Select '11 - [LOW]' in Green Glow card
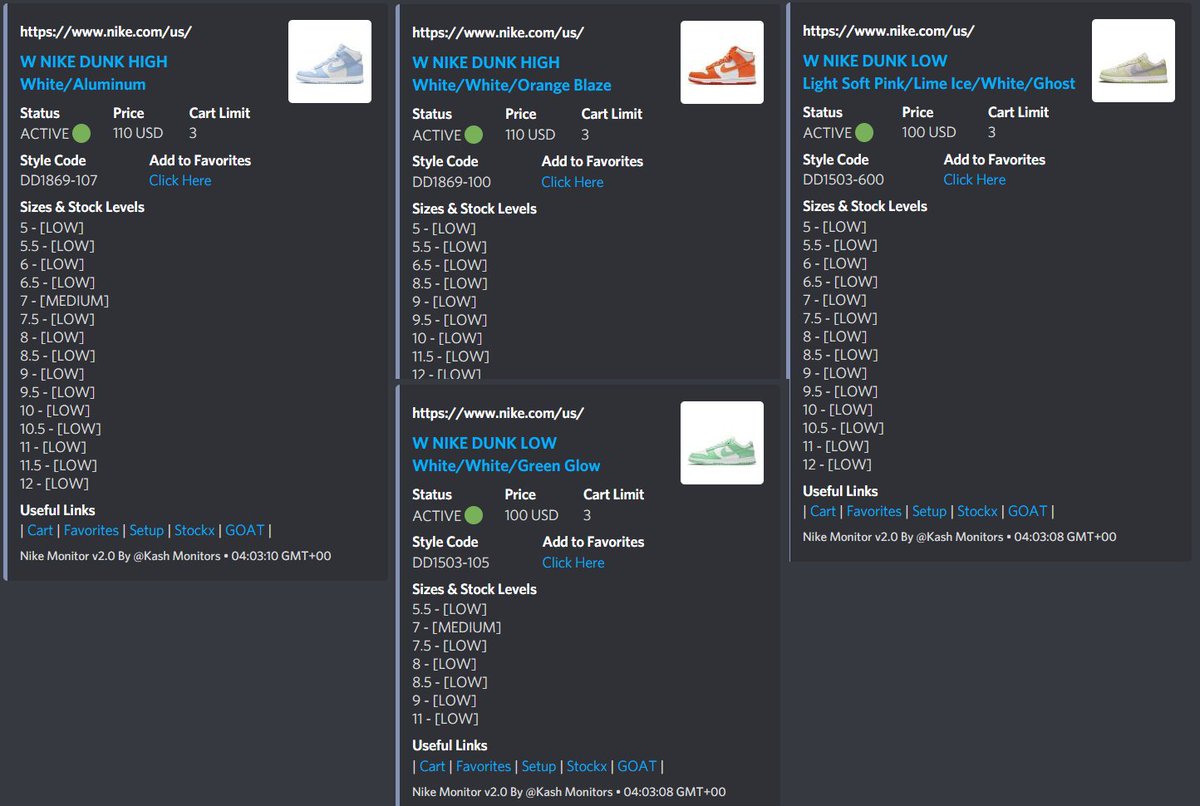 pyautogui.click(x=446, y=718)
